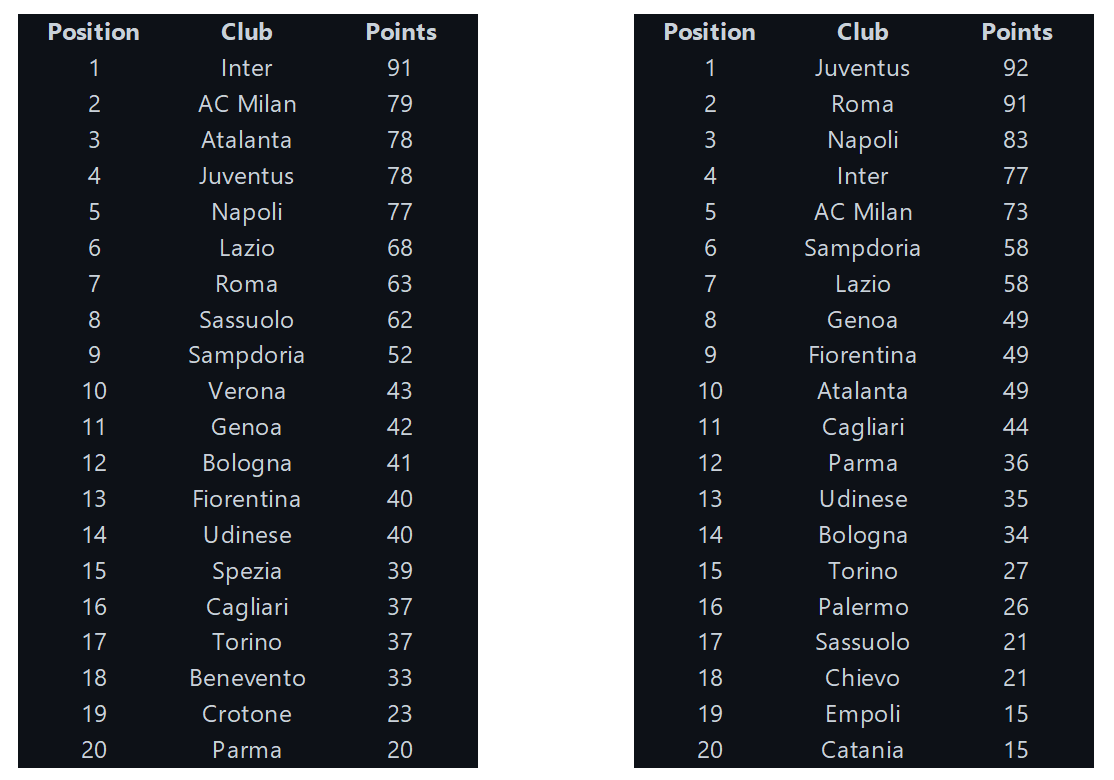
Task: Click the Benevento row's club name
Action: click(x=247, y=678)
